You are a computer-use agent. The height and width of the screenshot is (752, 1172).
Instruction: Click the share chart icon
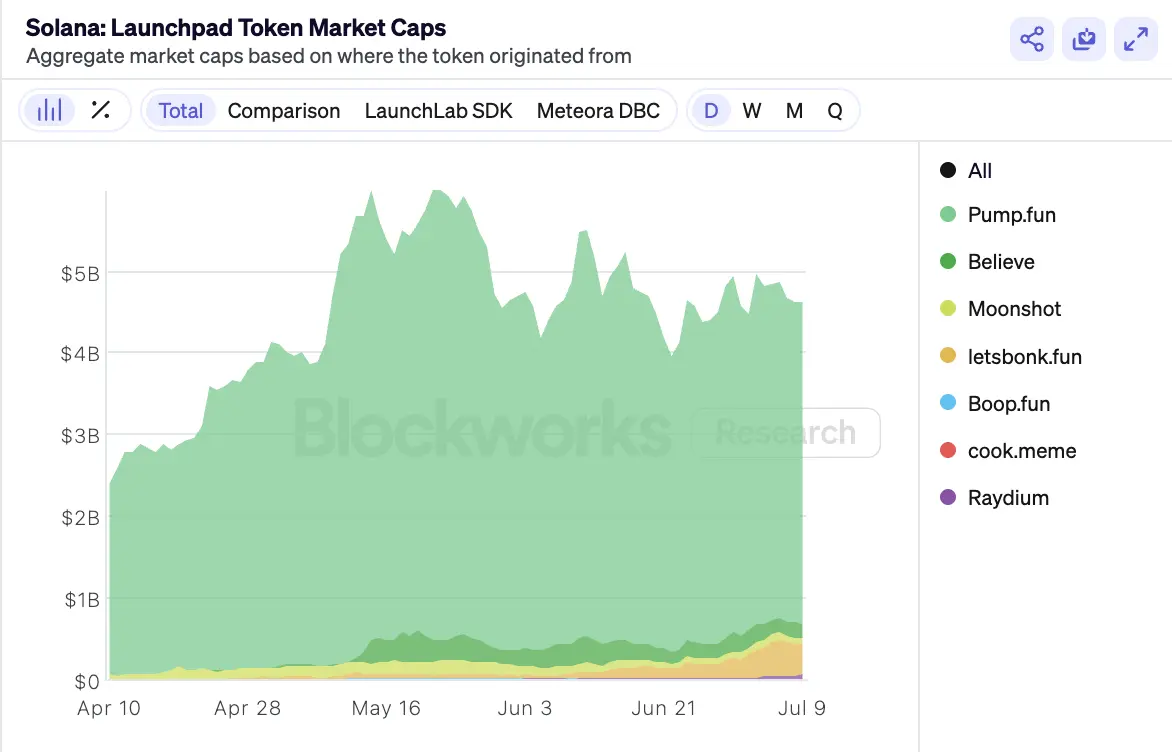[x=1032, y=40]
